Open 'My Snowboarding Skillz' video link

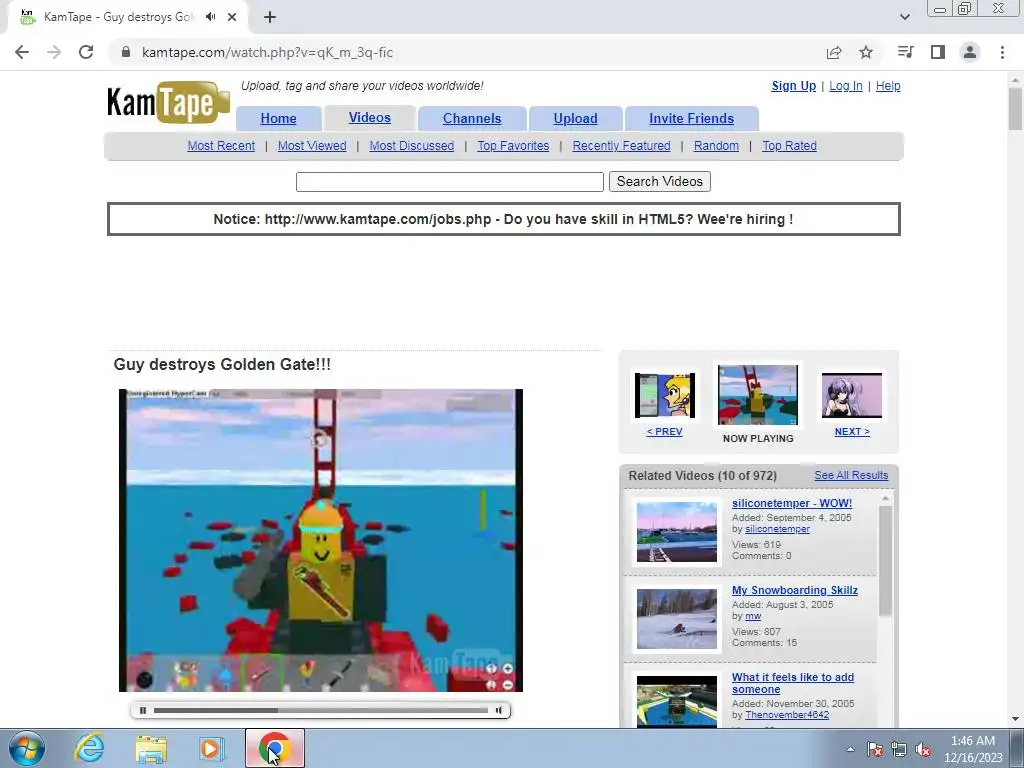[795, 590]
